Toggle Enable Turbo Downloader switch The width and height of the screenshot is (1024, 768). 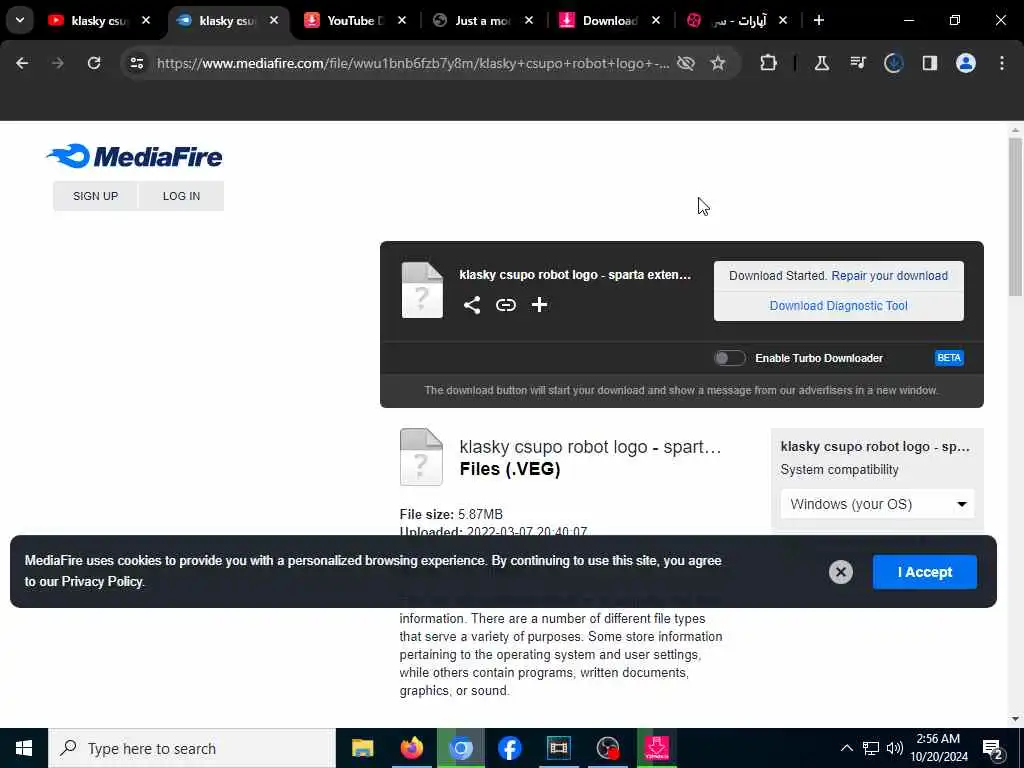729,358
